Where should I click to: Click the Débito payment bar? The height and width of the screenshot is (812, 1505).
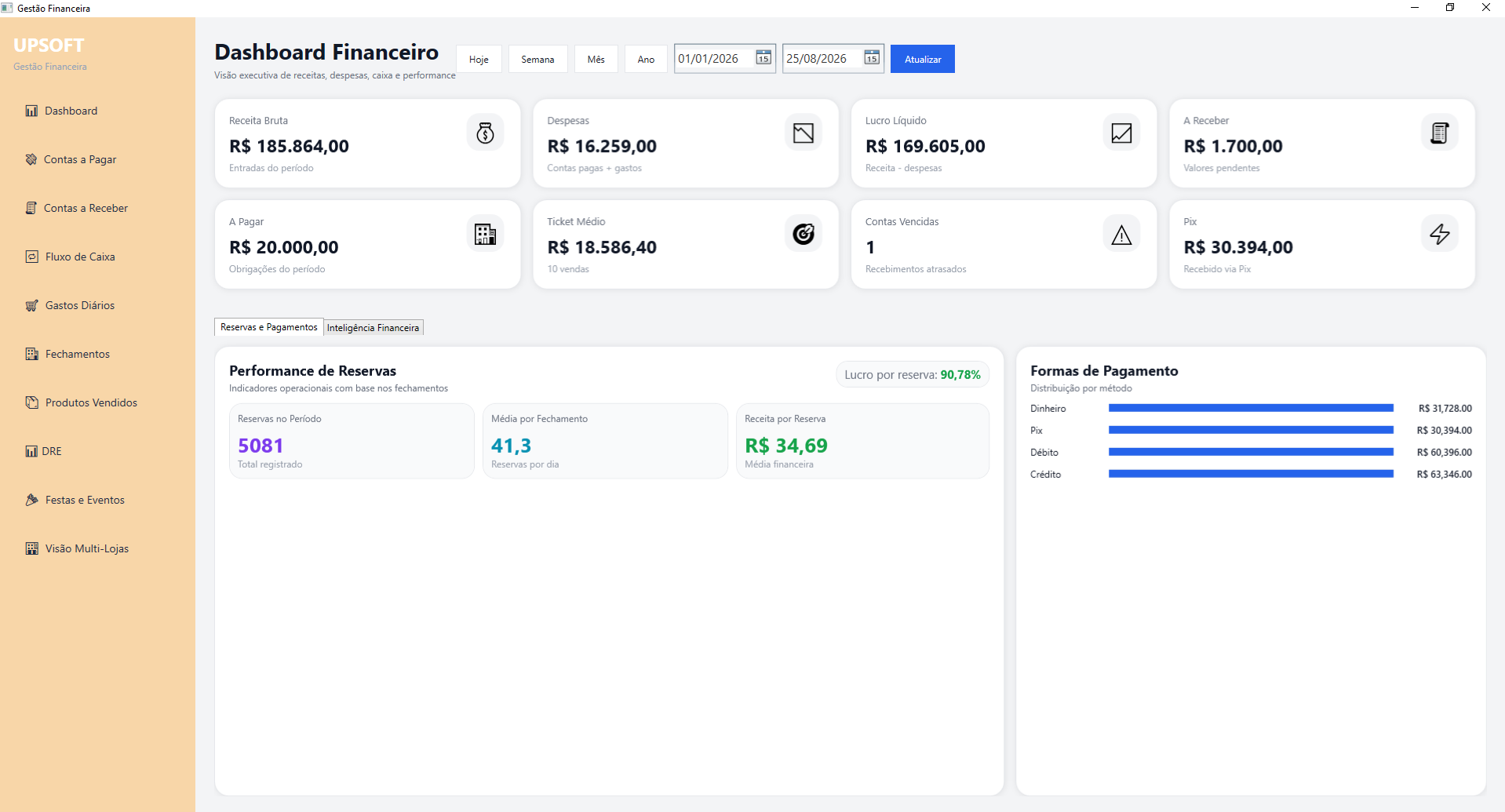pos(1251,452)
